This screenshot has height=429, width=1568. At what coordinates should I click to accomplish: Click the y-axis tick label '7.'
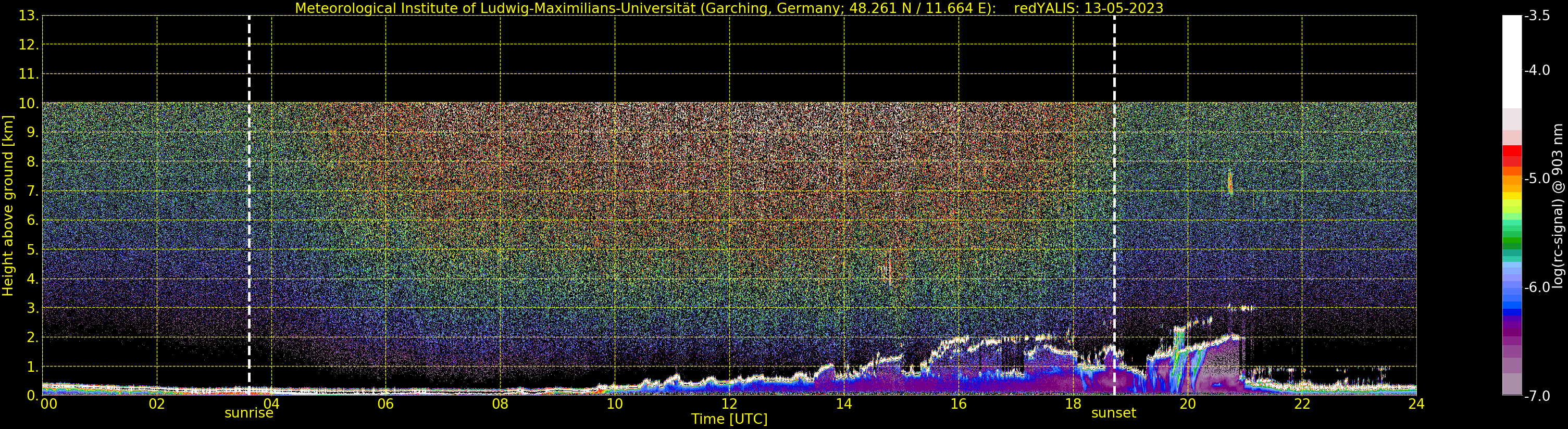pyautogui.click(x=33, y=191)
